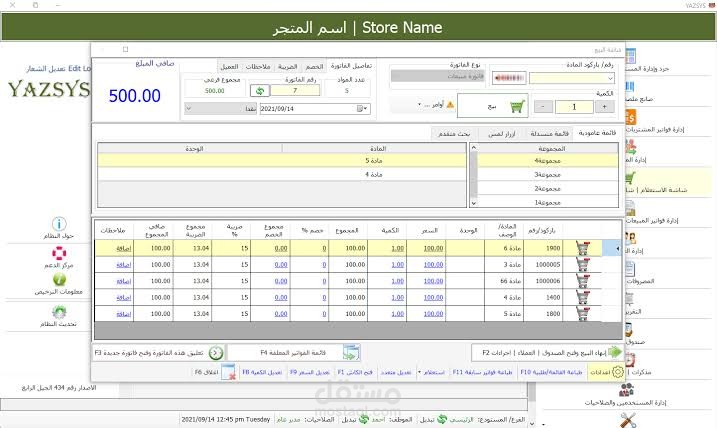Image resolution: width=717 pixels, height=428 pixels.
Task: Click the finish sale F2 button
Action: pyautogui.click(x=548, y=353)
